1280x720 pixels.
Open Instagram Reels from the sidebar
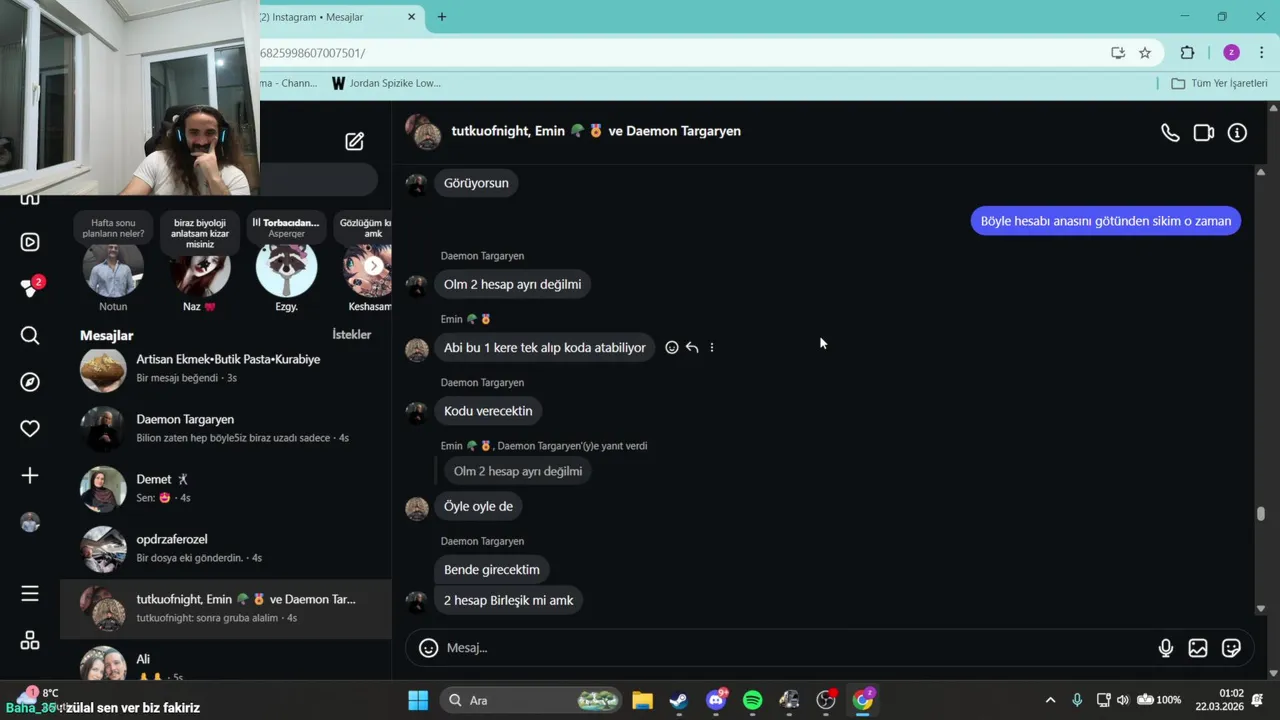pos(30,242)
